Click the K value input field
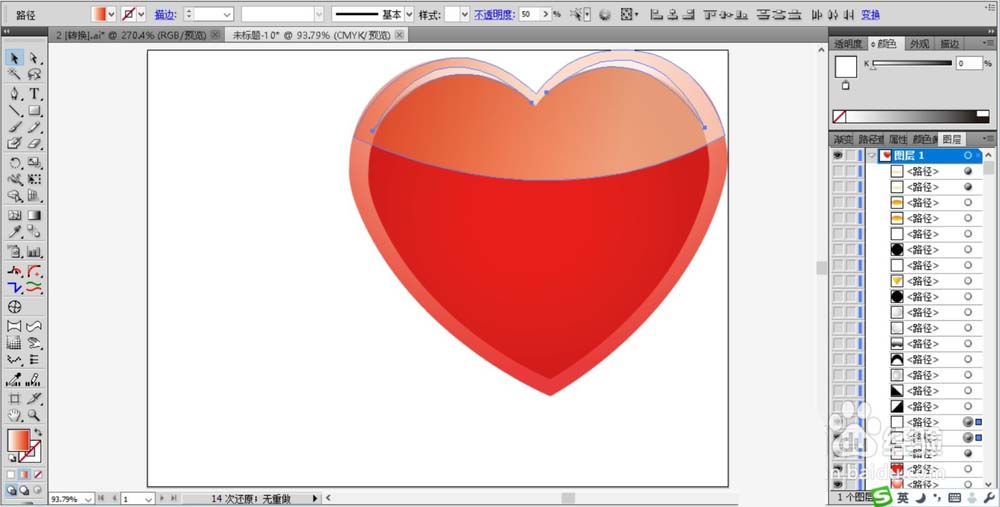Viewport: 1000px width, 507px height. [x=969, y=63]
